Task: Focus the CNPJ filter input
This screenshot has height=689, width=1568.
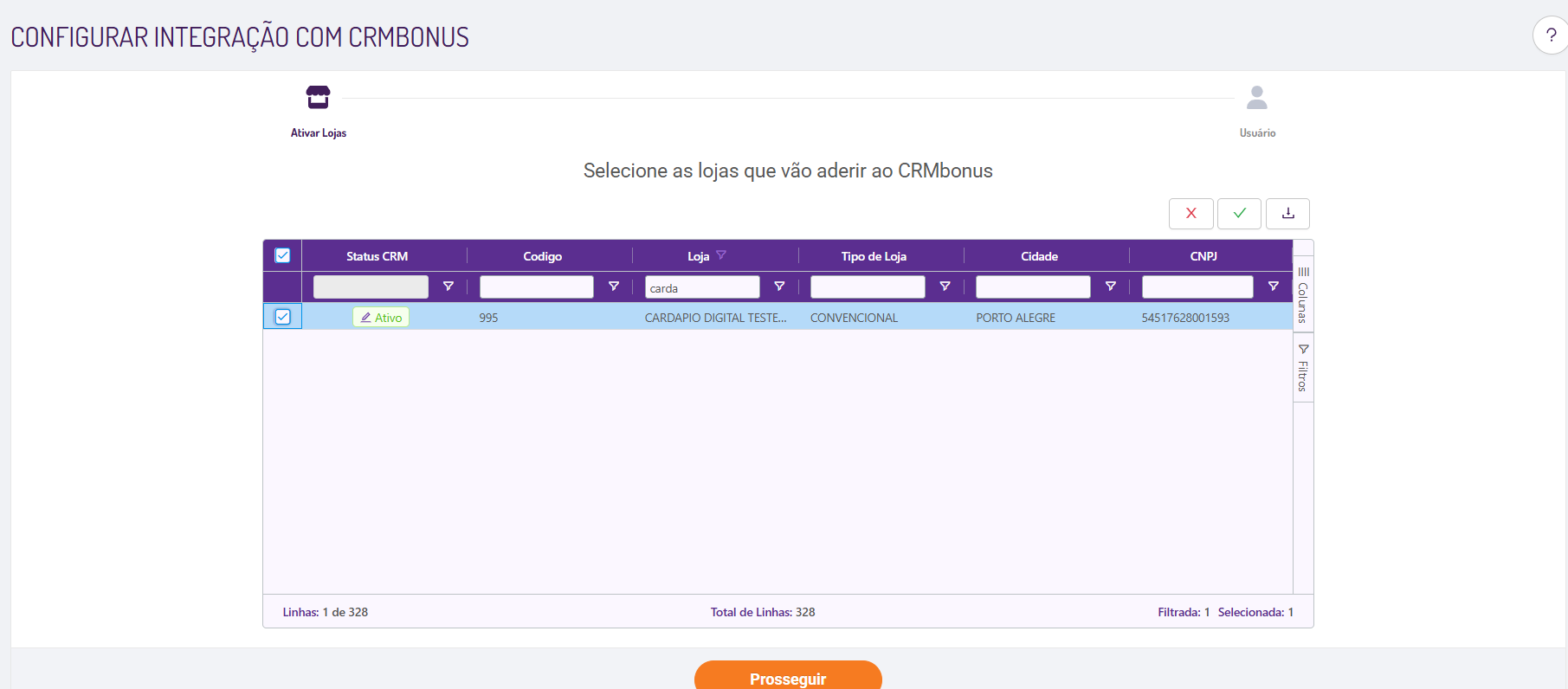Action: coord(1197,287)
